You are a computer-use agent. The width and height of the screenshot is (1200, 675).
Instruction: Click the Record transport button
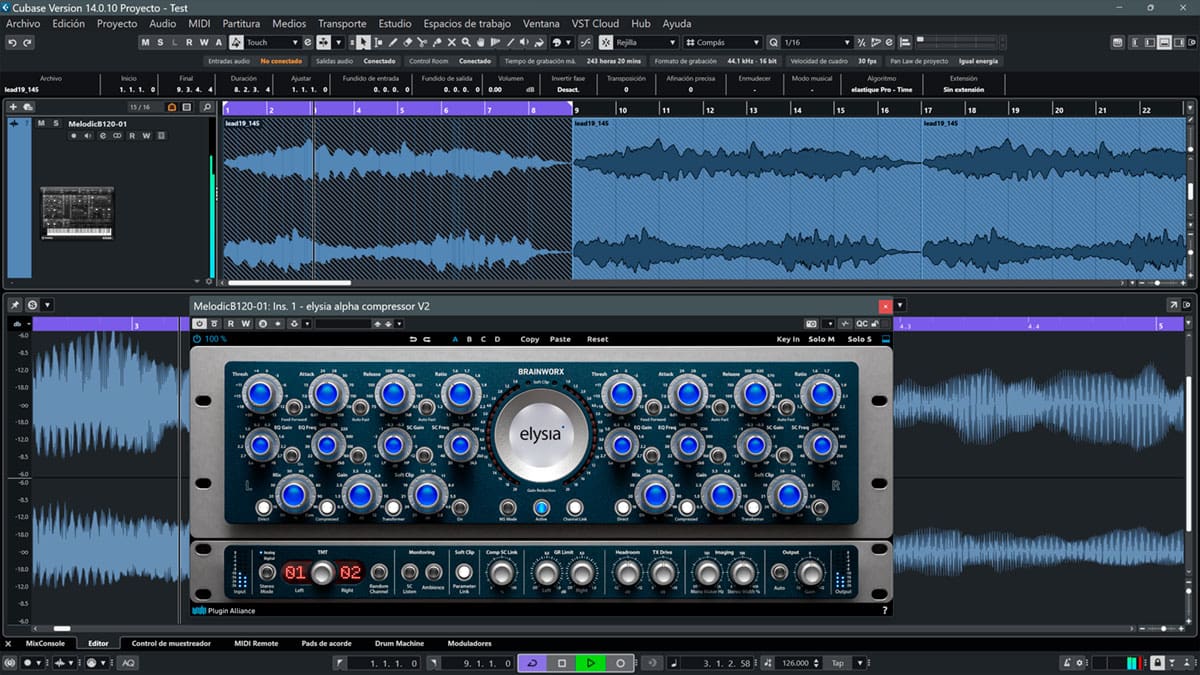(x=620, y=663)
